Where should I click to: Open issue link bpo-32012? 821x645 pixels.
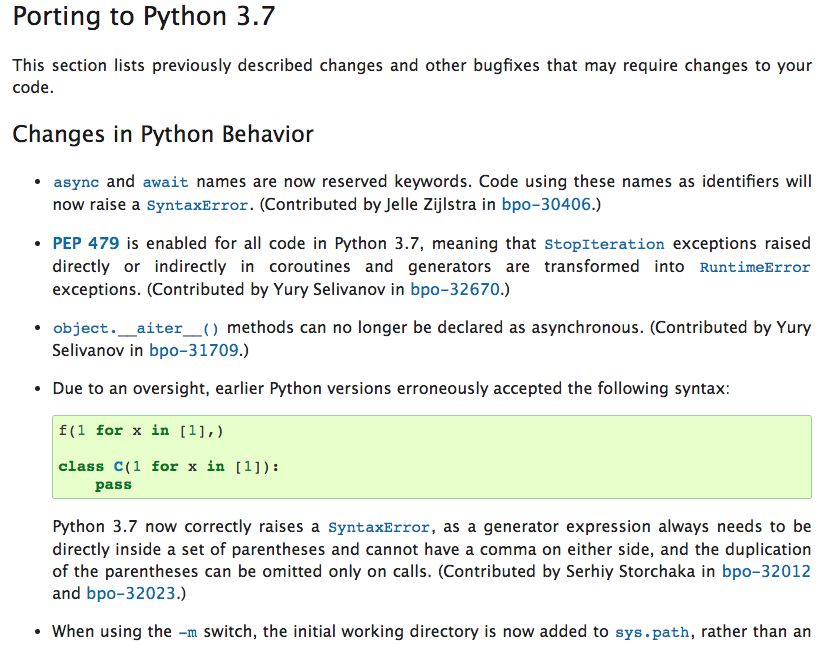[766, 571]
